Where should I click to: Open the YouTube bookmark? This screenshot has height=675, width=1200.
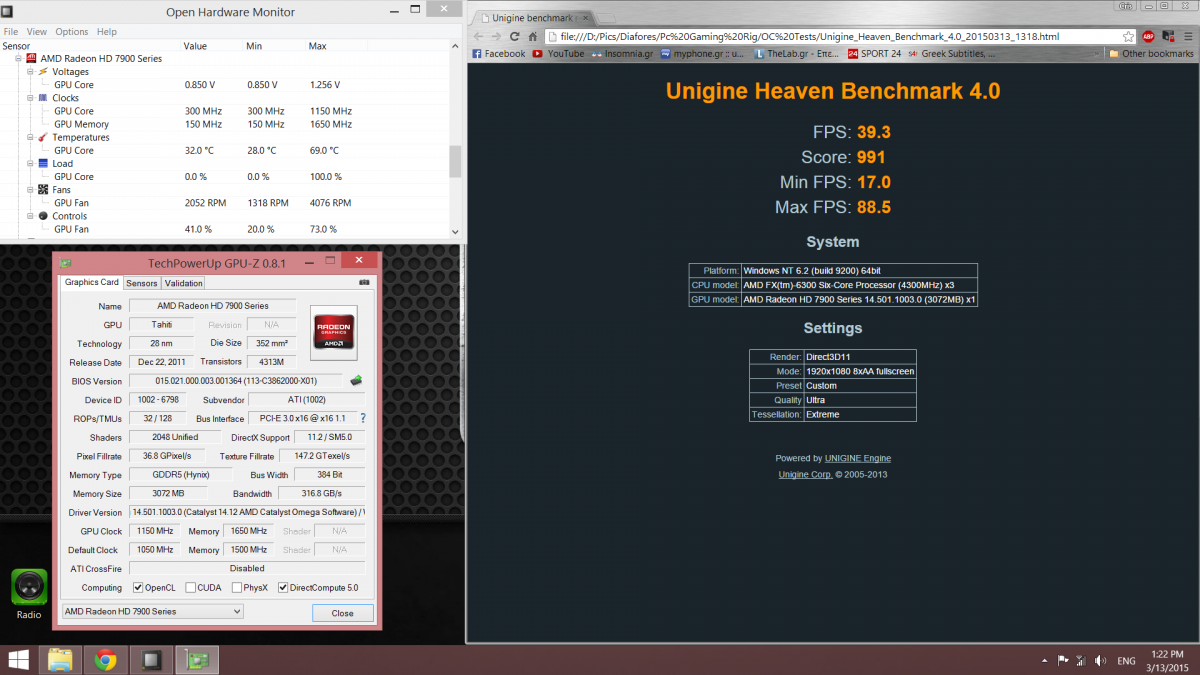pyautogui.click(x=558, y=54)
